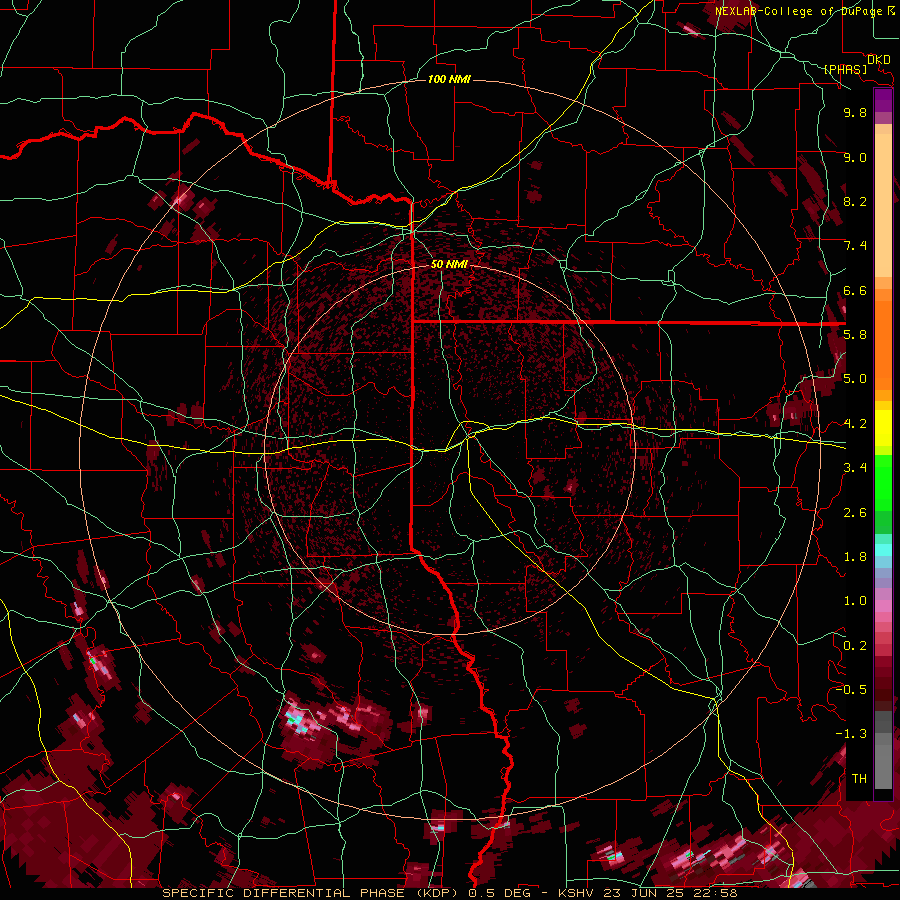Click the 9.0 scale value
The image size is (900, 900).
[x=855, y=157]
